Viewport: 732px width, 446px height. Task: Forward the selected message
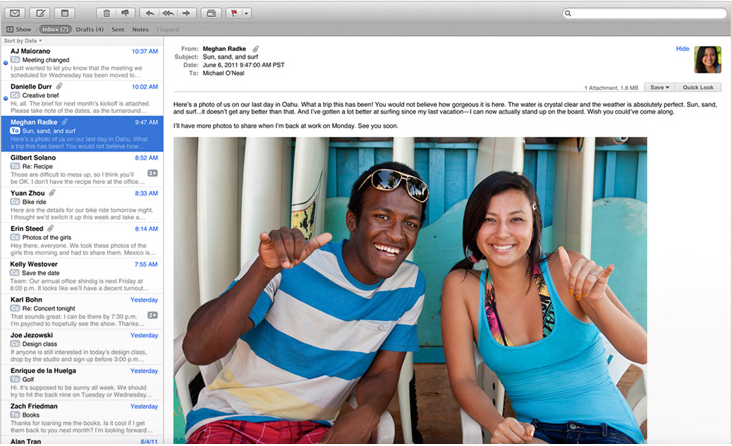pos(187,13)
